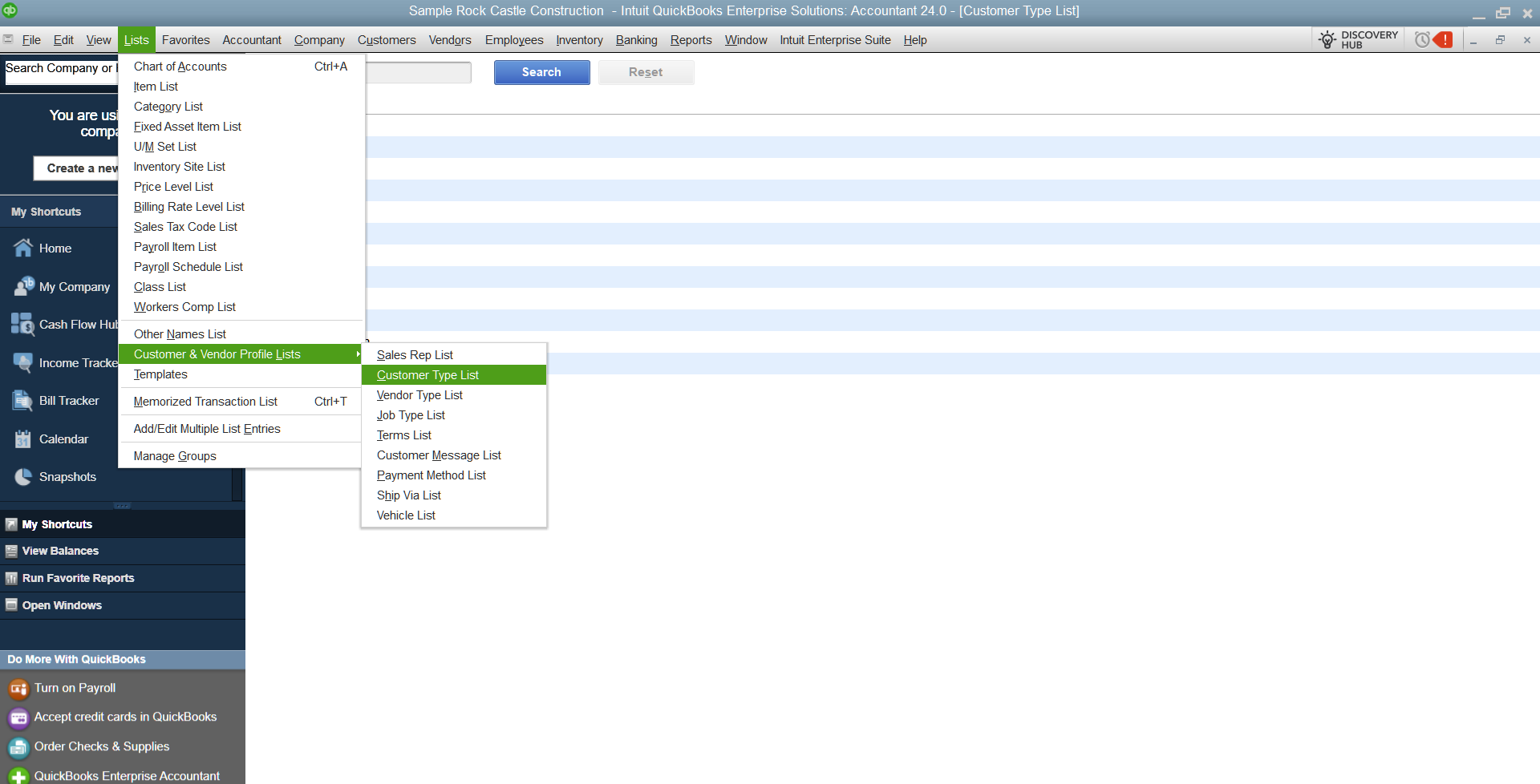Click the View Balances panel icon
Viewport: 1540px width, 784px height.
(11, 552)
